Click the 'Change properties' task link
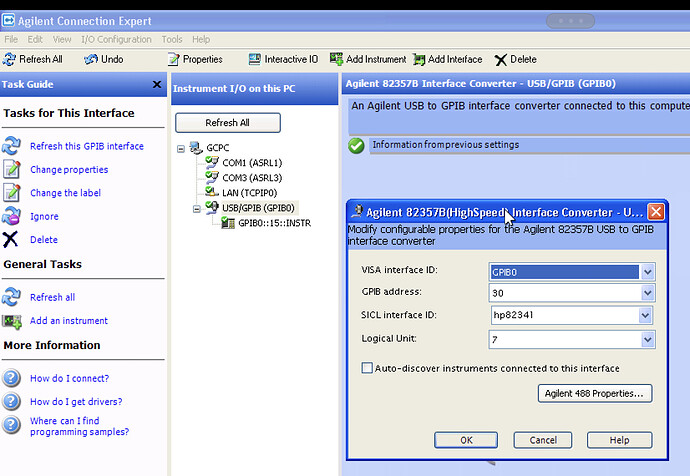 click(69, 169)
